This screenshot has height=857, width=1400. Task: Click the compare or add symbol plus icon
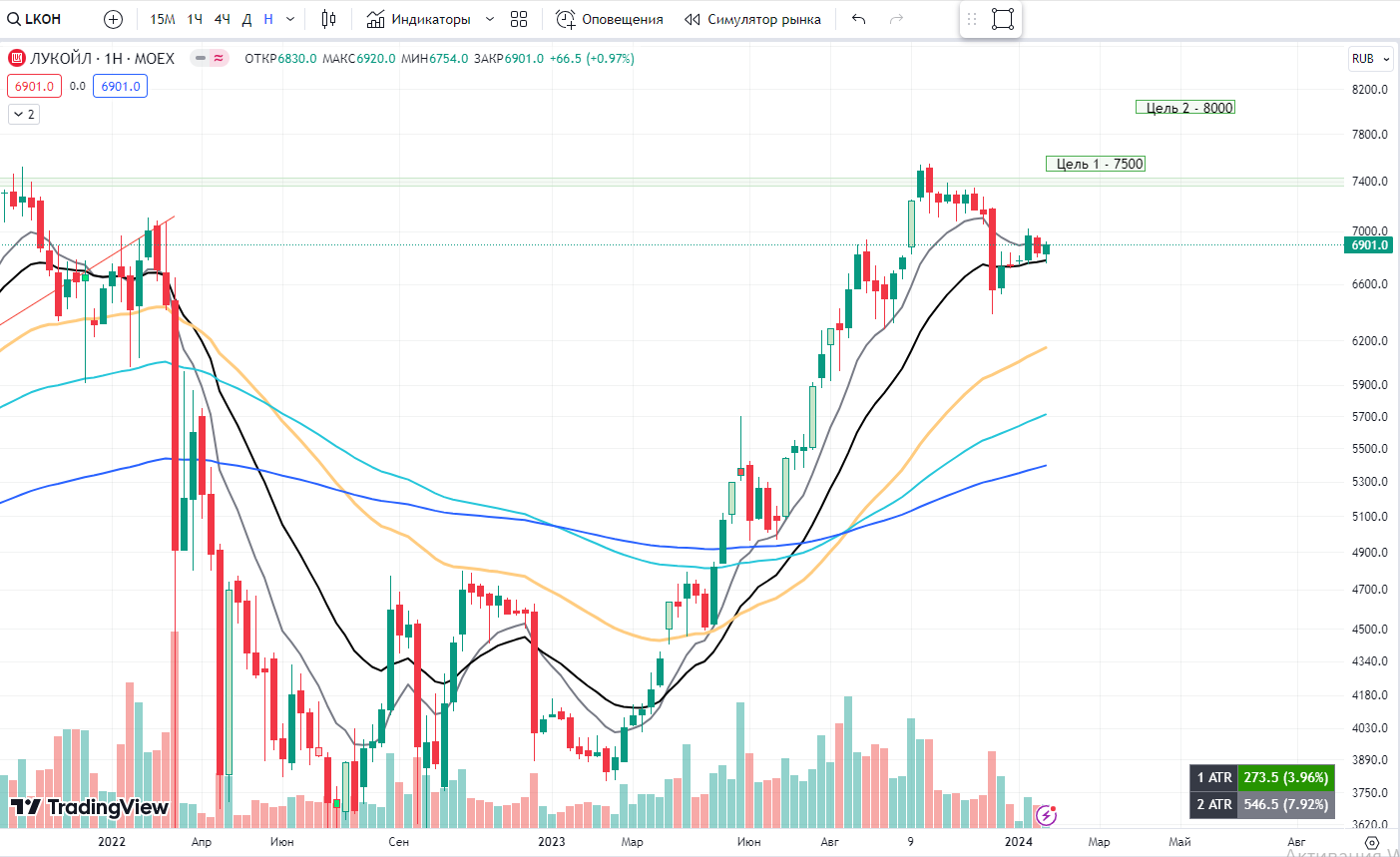coord(114,19)
